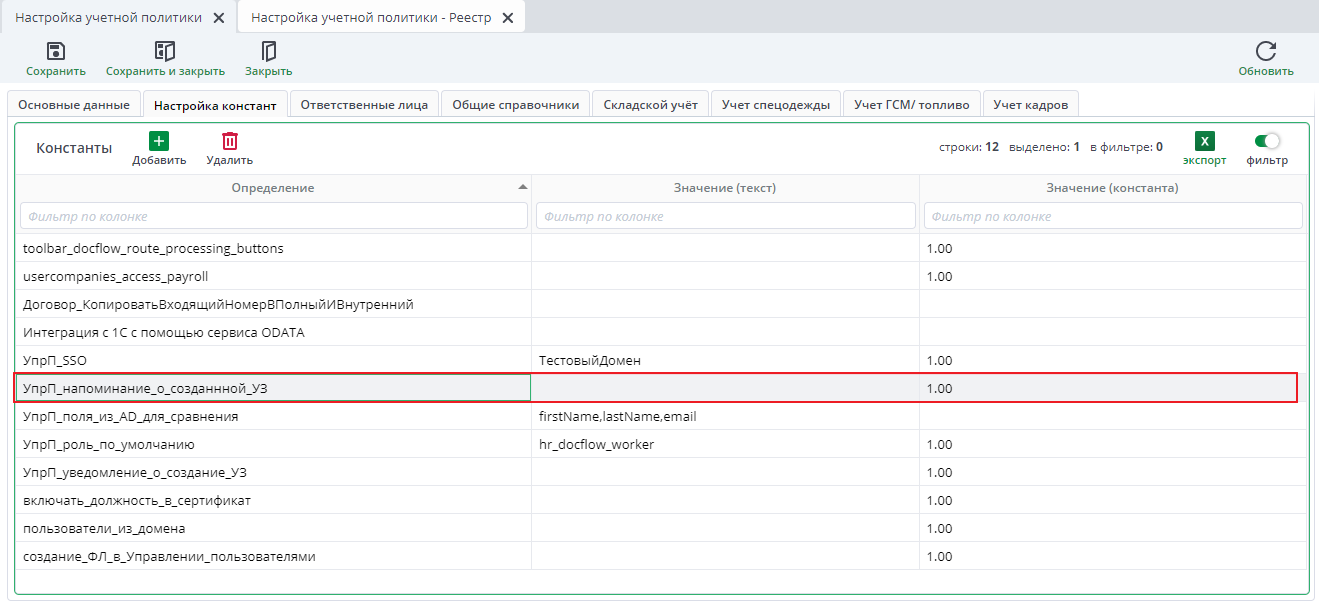This screenshot has width=1319, height=607.
Task: Export table using Excel экспорт icon
Action: pos(1204,142)
